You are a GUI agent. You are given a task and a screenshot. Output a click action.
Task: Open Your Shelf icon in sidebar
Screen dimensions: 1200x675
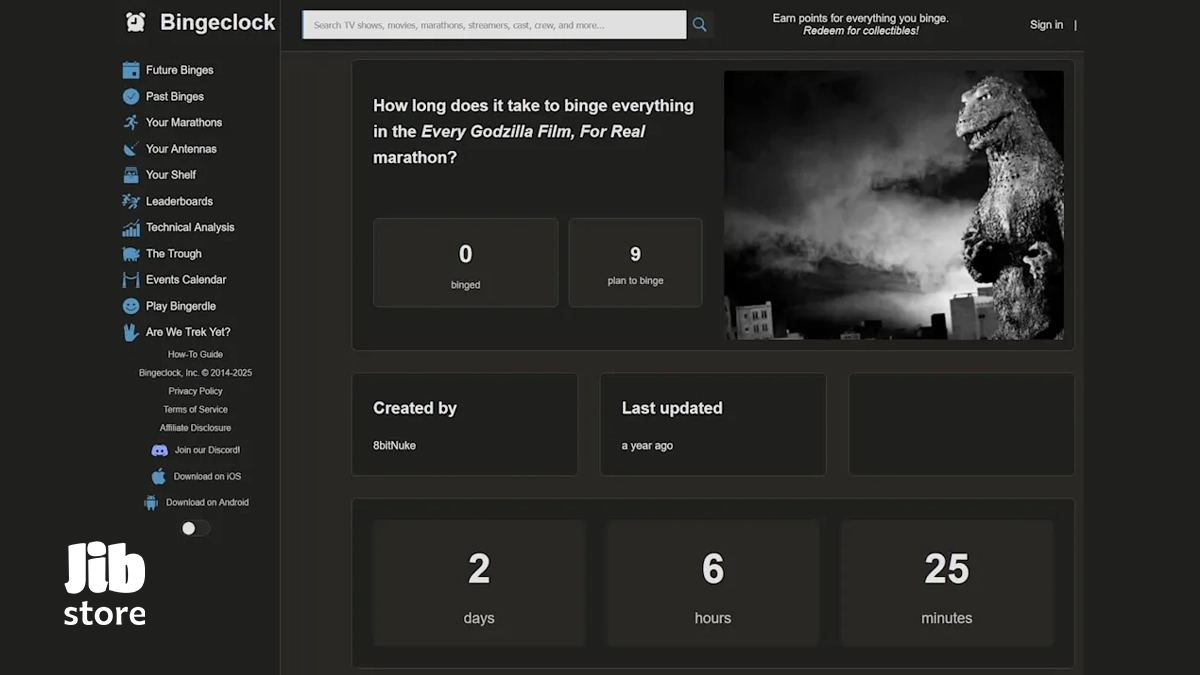tap(131, 175)
